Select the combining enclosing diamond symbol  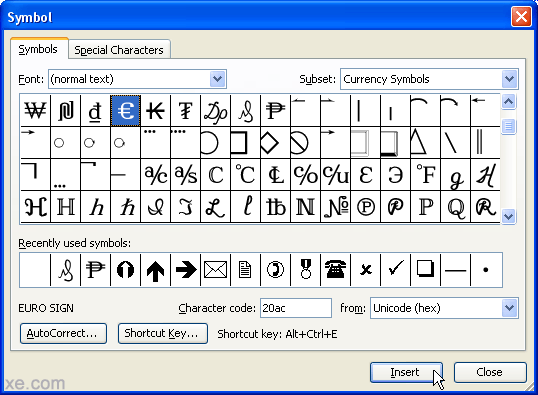pos(276,142)
